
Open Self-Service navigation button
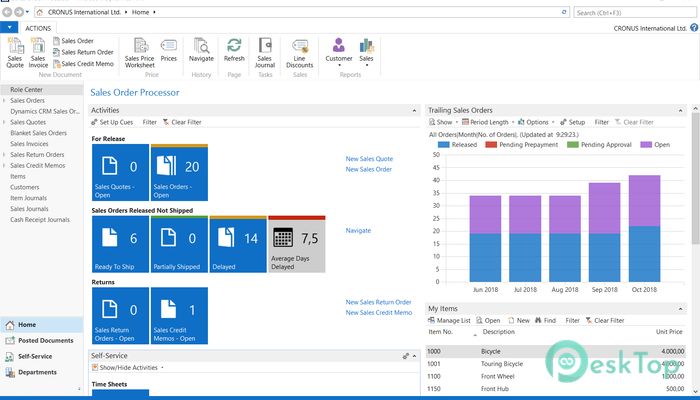pyautogui.click(x=42, y=356)
